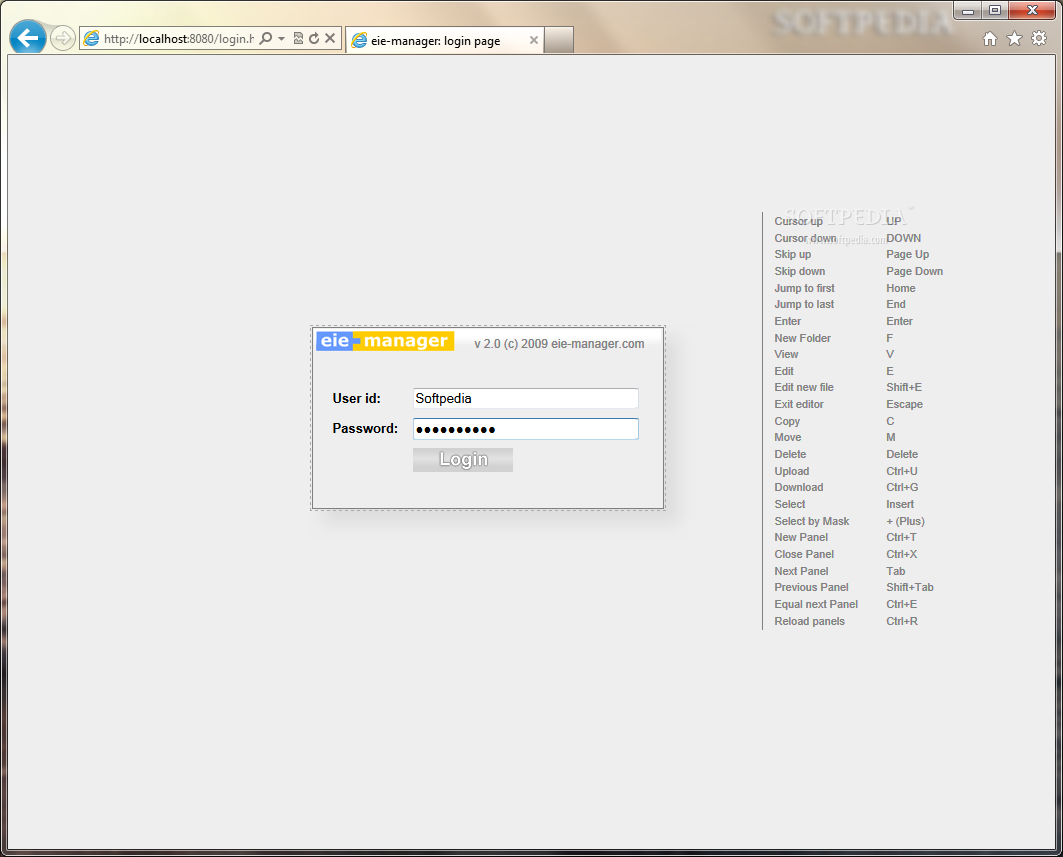This screenshot has width=1063, height=857.
Task: Select the eie-manager: login page tab
Action: [x=444, y=41]
